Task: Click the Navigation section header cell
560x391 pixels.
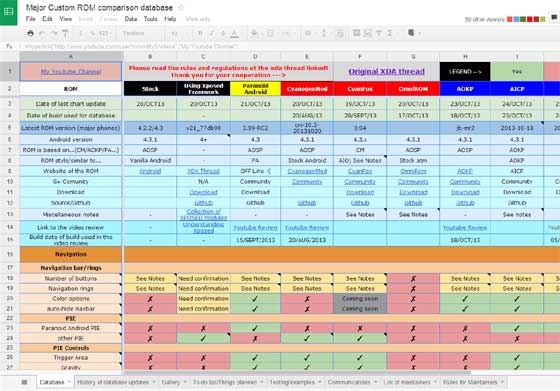Action: [71, 254]
